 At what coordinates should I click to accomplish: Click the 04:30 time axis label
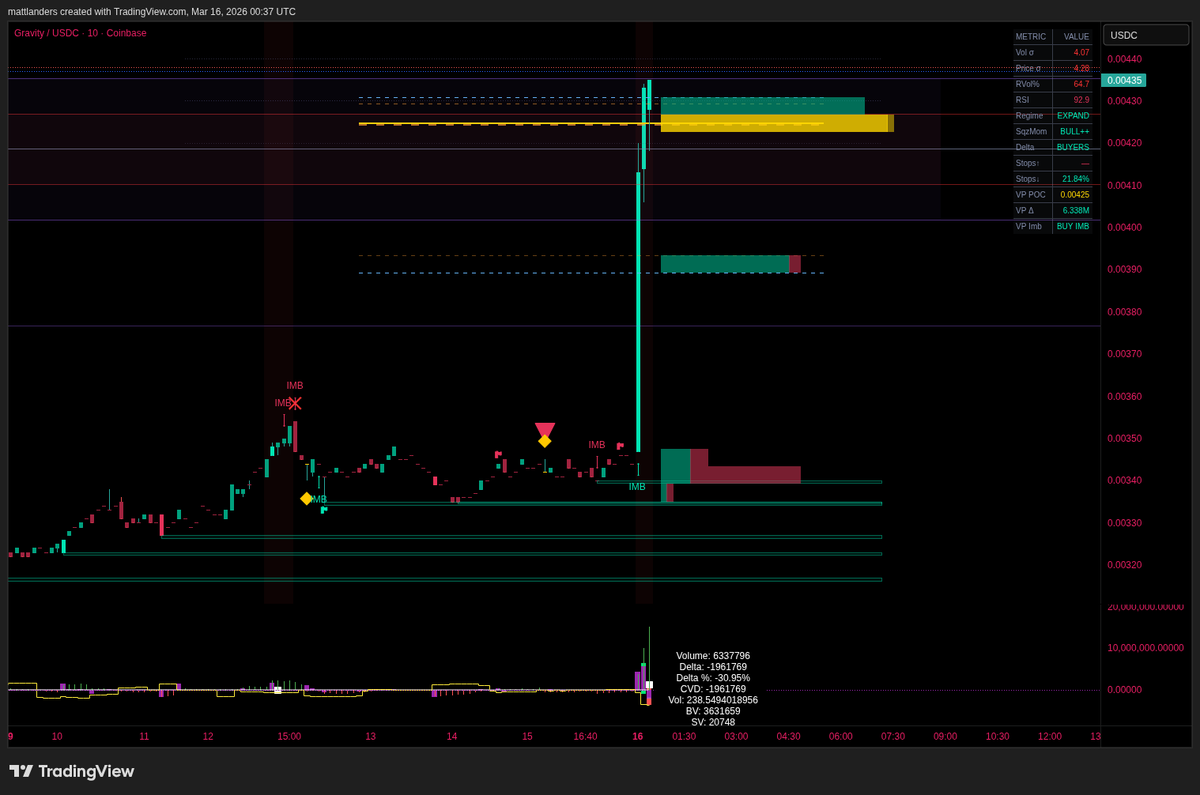788,737
